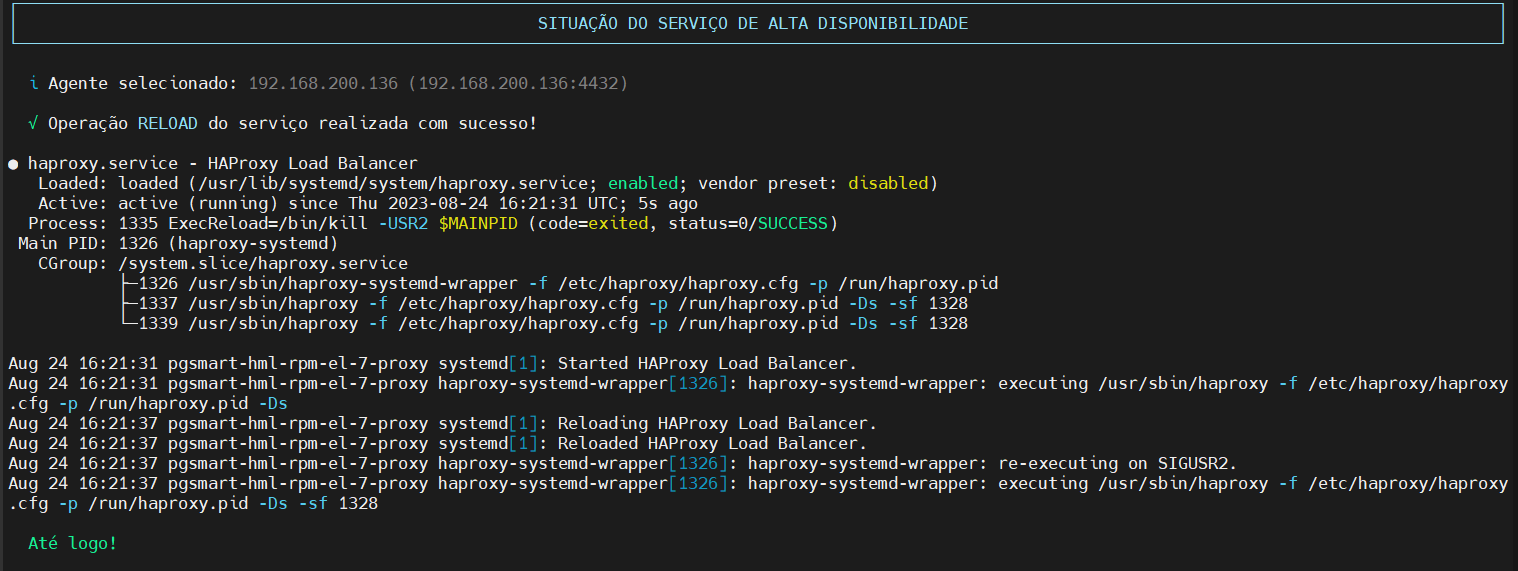Click the yellow disabled vendor preset text
Viewport: 1518px width, 571px height.
coord(888,183)
